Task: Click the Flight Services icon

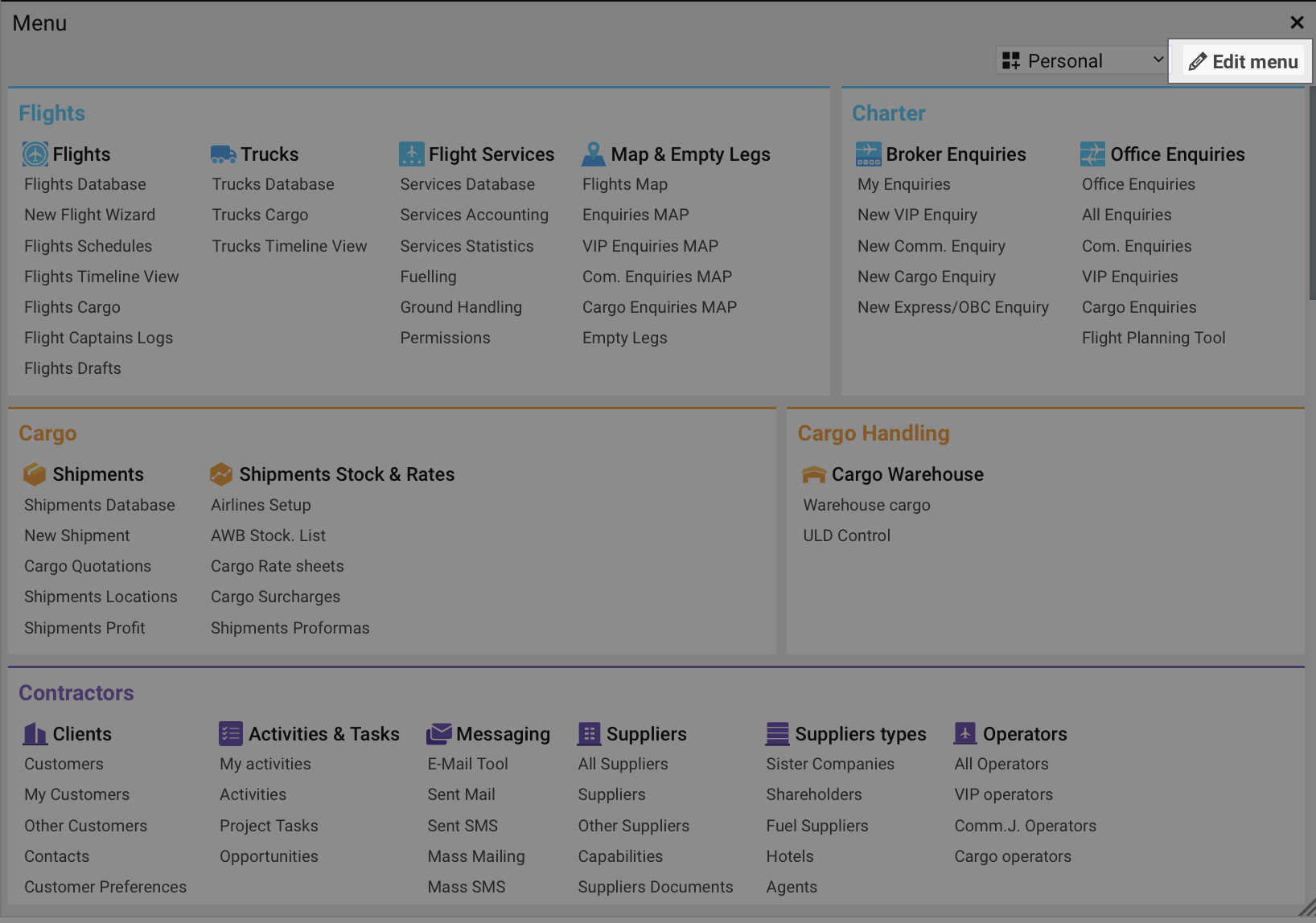Action: coord(411,154)
